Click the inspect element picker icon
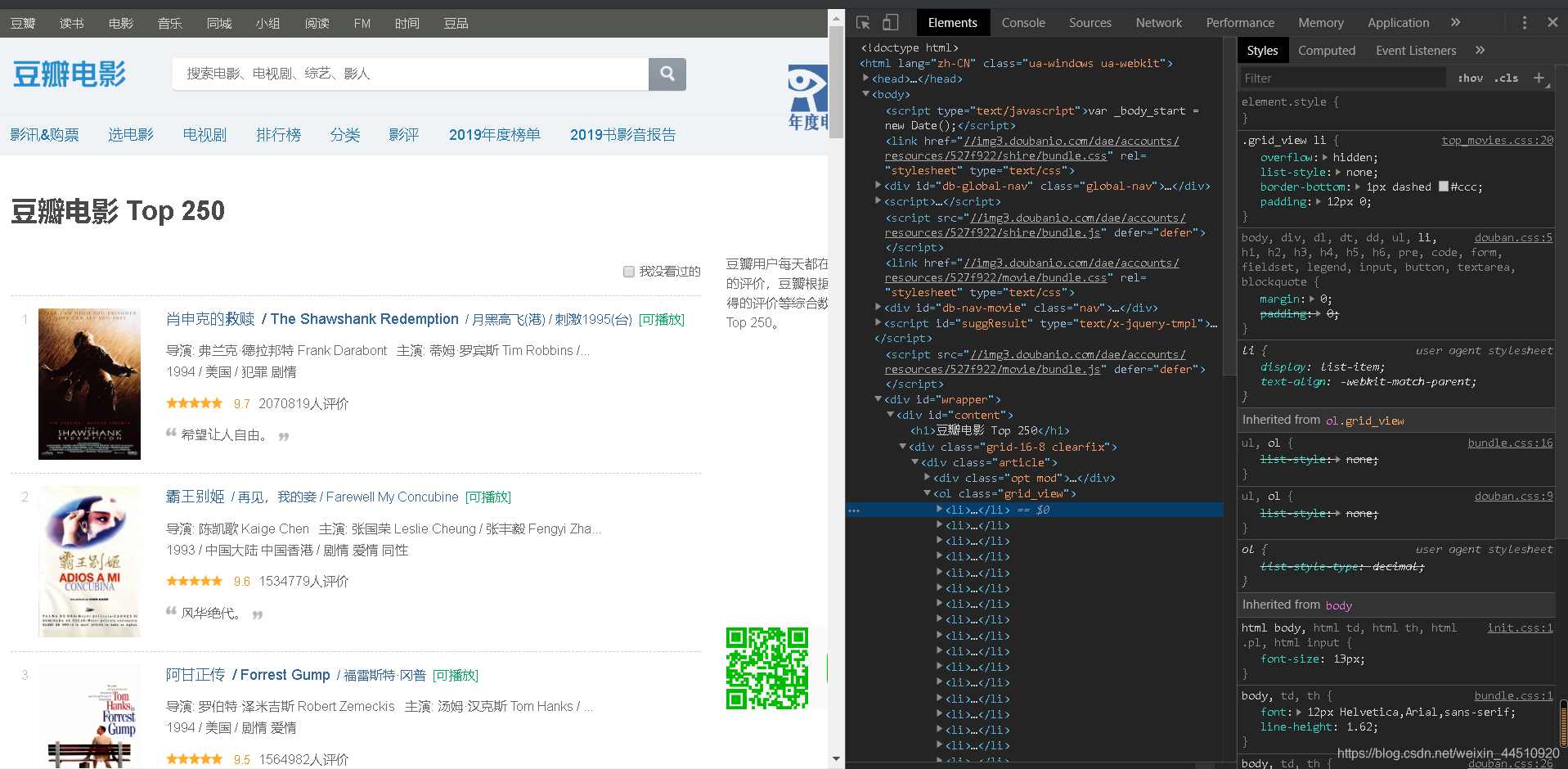1568x769 pixels. click(x=863, y=23)
